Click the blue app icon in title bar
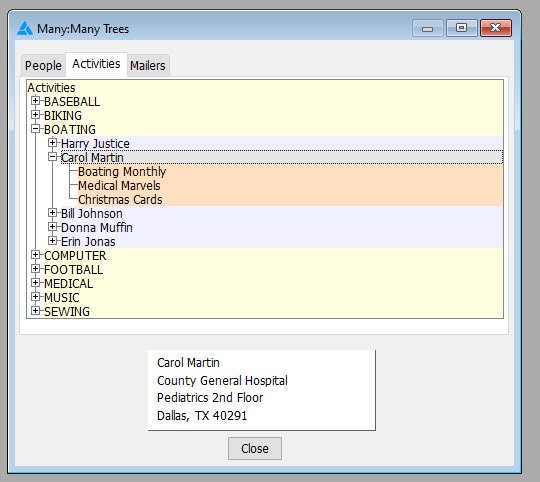Image resolution: width=540 pixels, height=482 pixels. coord(25,28)
